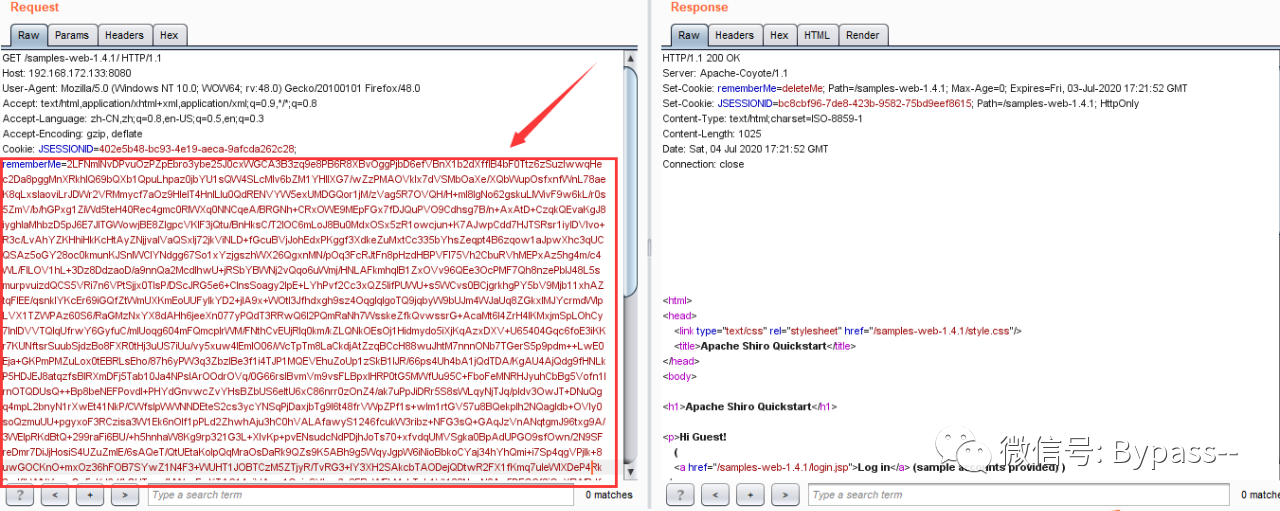Select the response Raw tab
Image resolution: width=1280 pixels, height=511 pixels.
[x=689, y=35]
